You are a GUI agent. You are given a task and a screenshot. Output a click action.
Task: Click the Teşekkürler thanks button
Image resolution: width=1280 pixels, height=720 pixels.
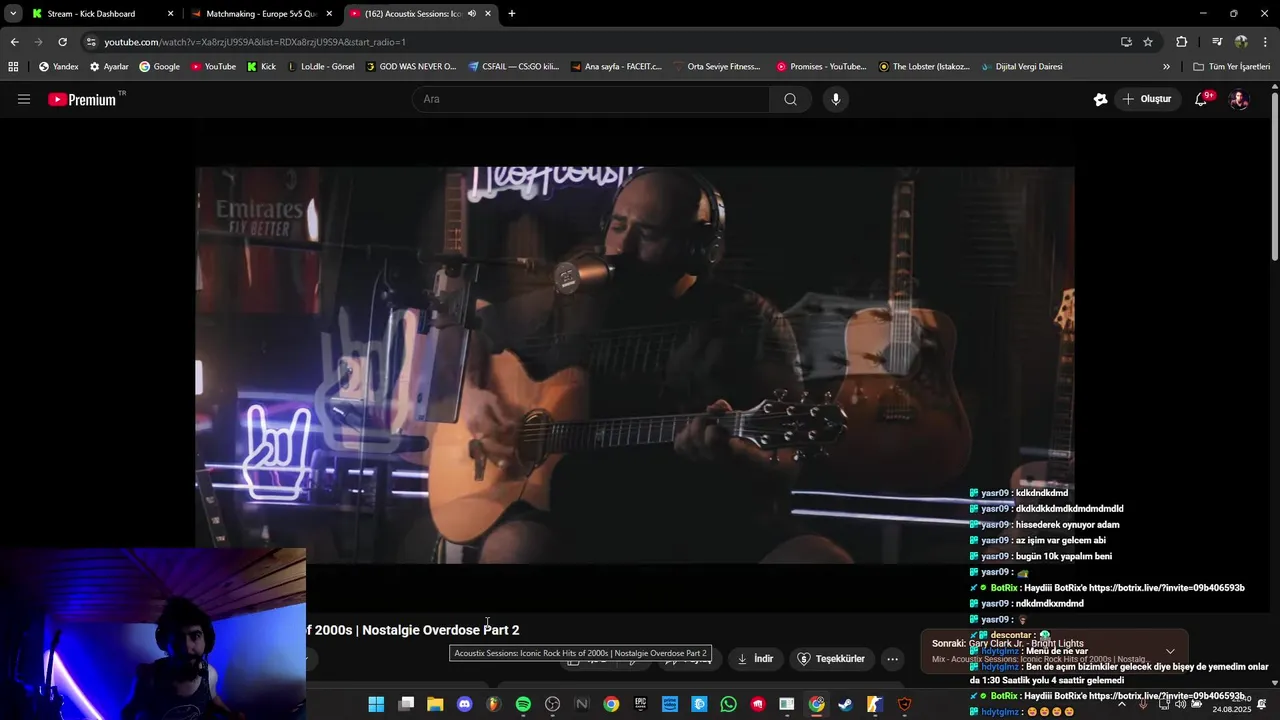[830, 659]
